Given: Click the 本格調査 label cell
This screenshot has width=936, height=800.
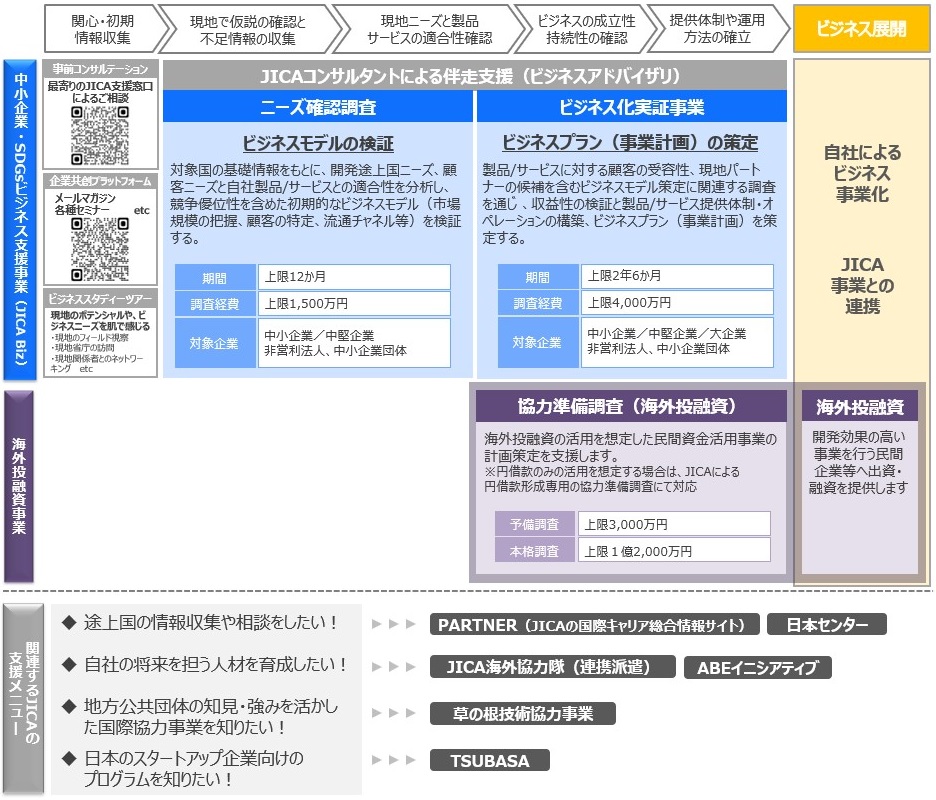Looking at the screenshot, I should coord(534,550).
